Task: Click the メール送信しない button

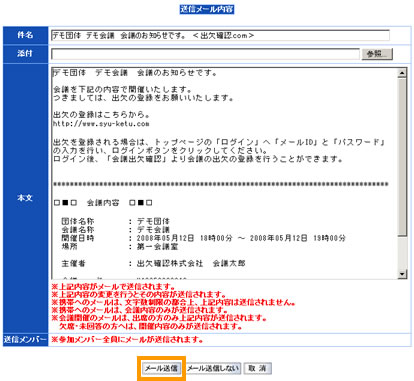Action: (x=213, y=368)
